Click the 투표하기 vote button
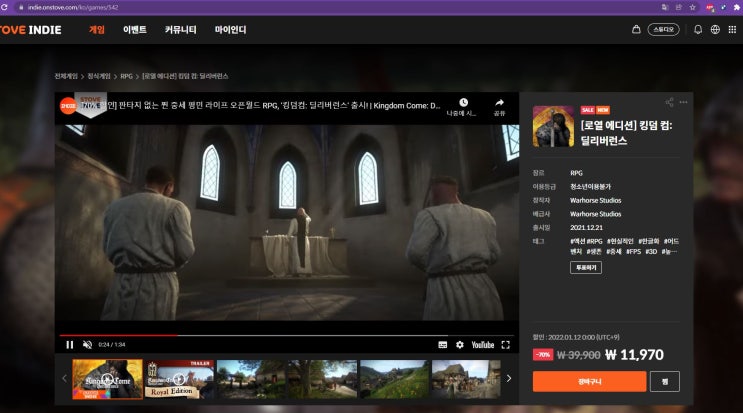This screenshot has height=413, width=743. (586, 268)
